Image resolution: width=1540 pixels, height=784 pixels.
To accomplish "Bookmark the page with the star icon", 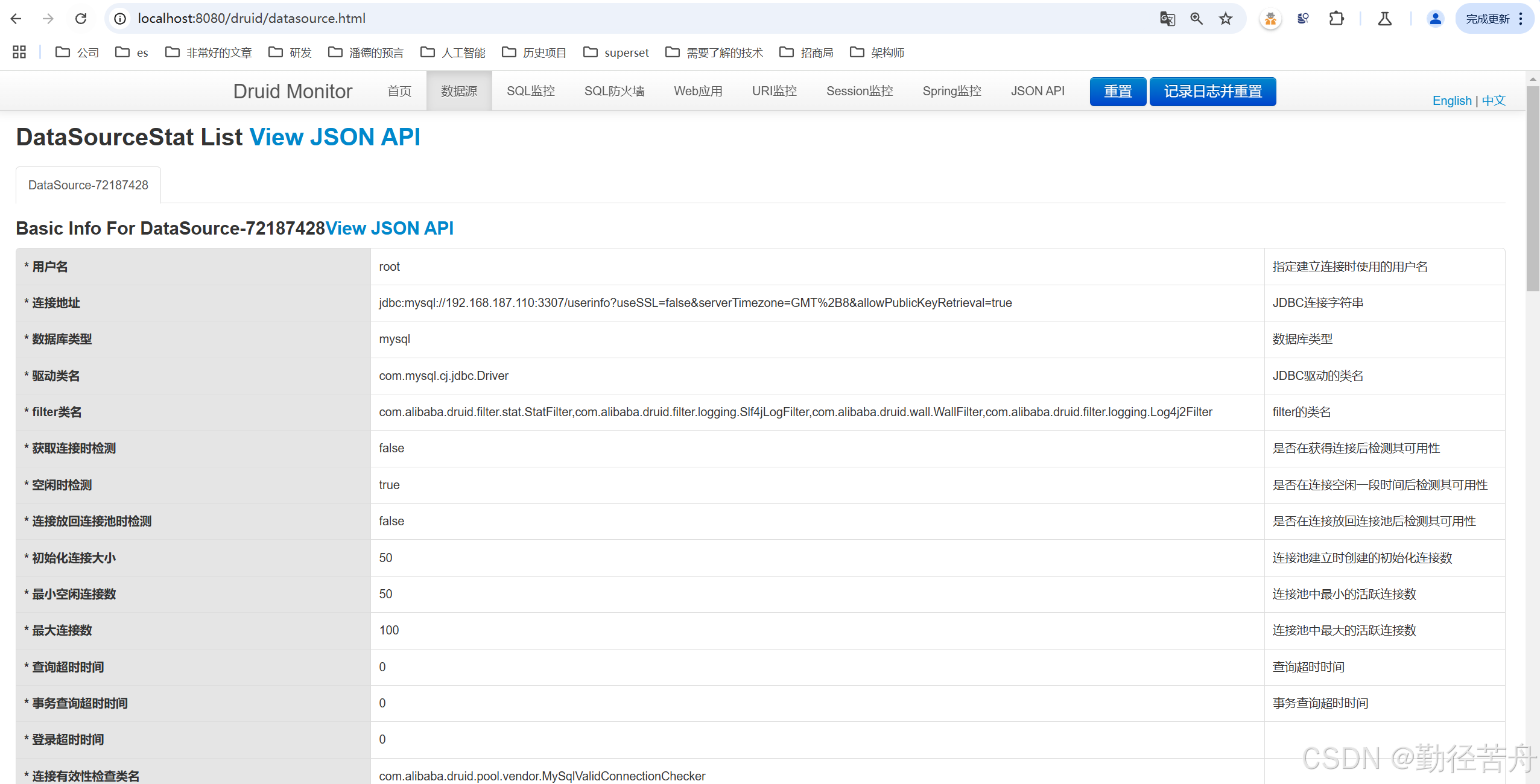I will [1225, 19].
